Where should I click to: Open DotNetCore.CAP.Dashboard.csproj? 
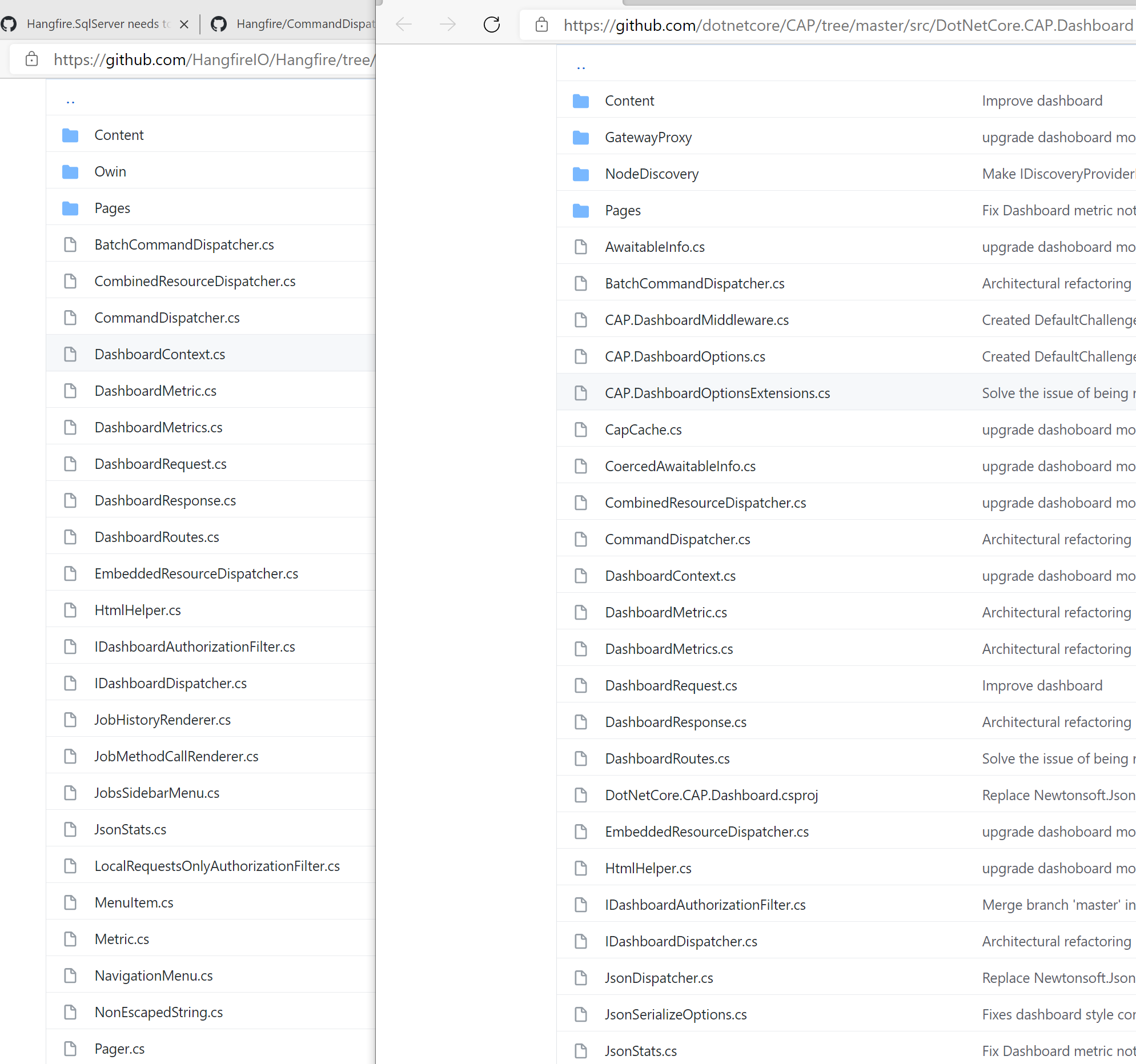click(x=711, y=794)
